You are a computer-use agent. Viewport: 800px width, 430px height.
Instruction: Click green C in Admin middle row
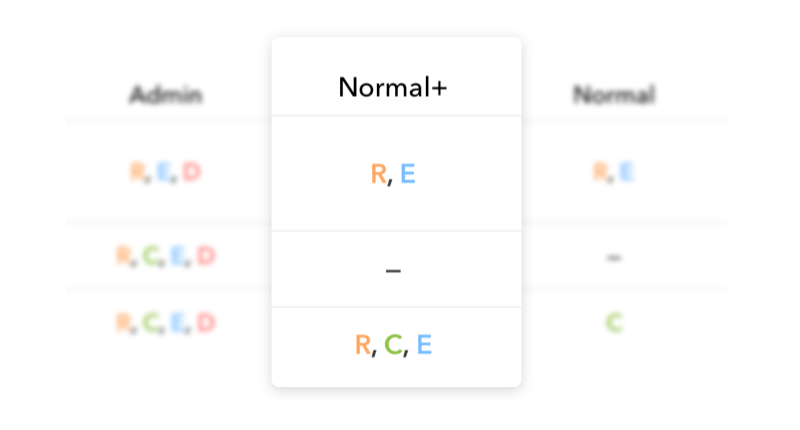coord(150,256)
